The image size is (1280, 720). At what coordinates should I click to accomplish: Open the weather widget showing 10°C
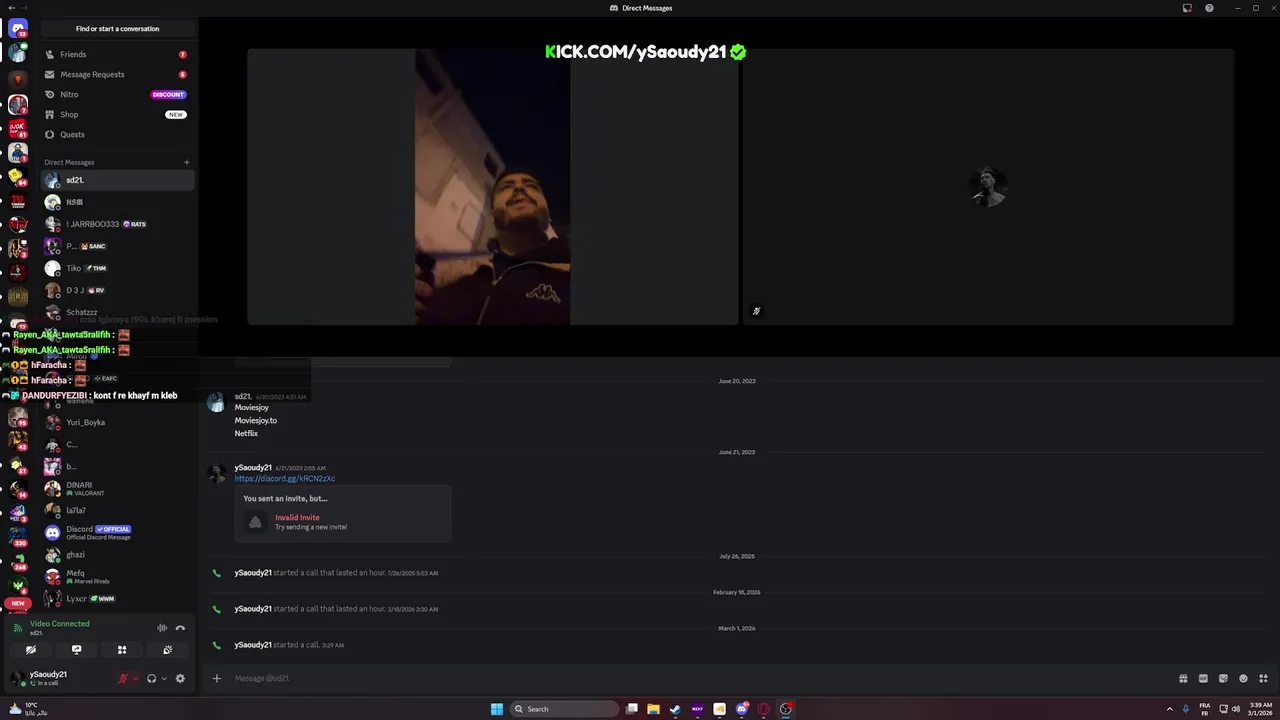point(28,709)
